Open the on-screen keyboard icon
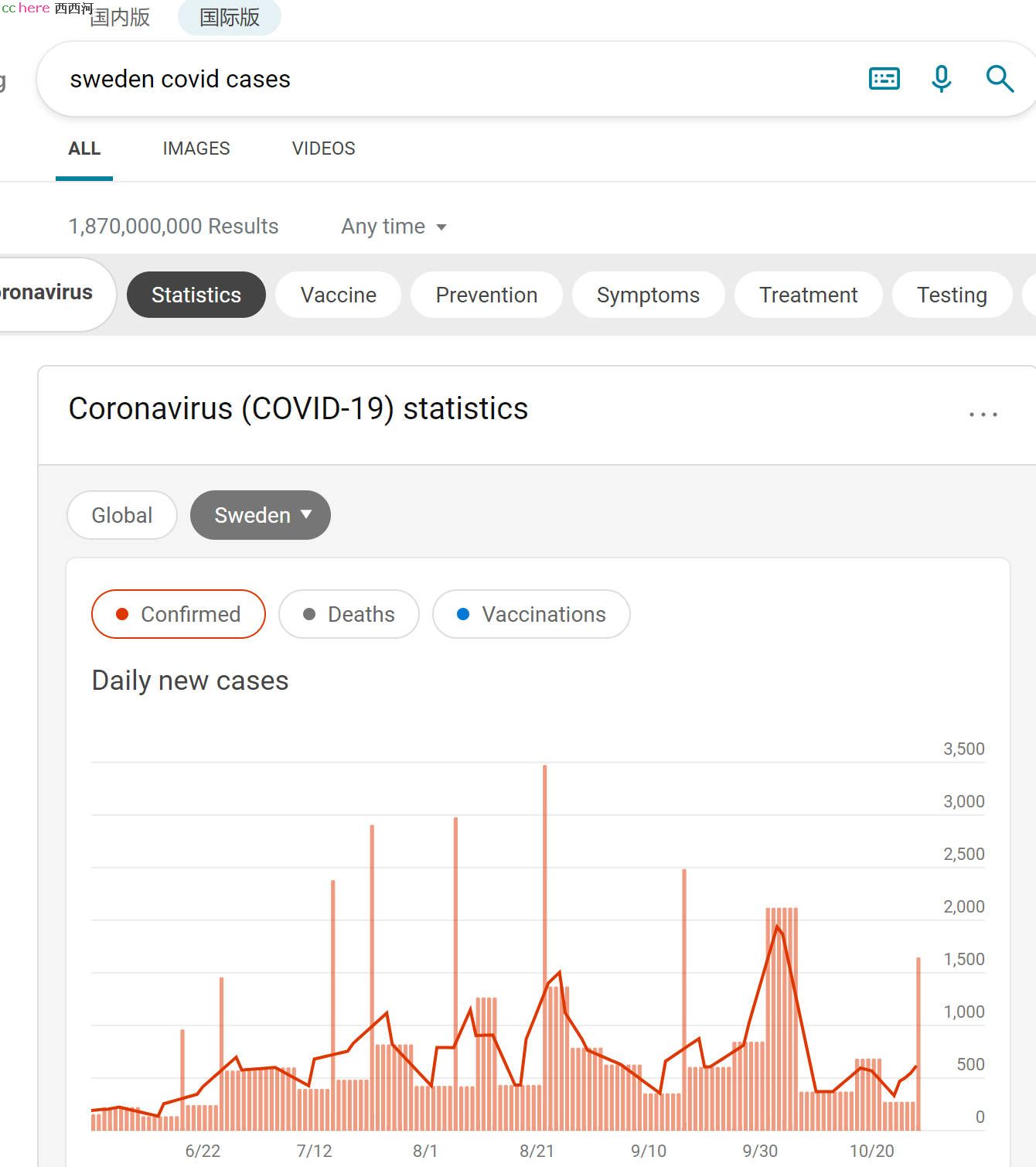This screenshot has height=1167, width=1036. click(884, 79)
